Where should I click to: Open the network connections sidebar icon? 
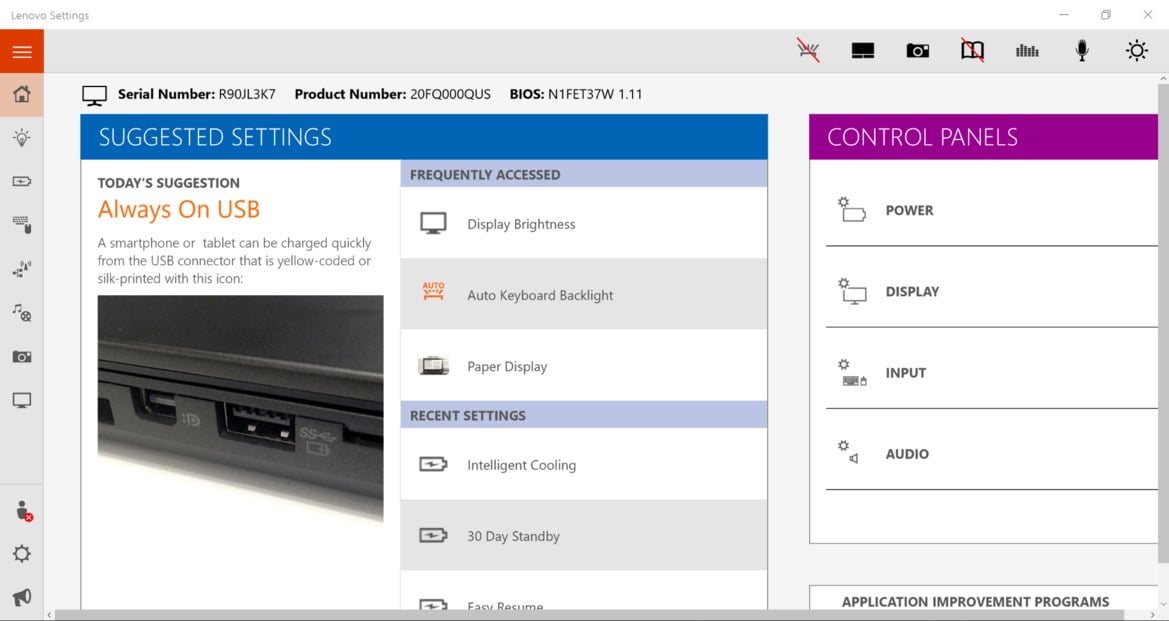click(x=22, y=268)
